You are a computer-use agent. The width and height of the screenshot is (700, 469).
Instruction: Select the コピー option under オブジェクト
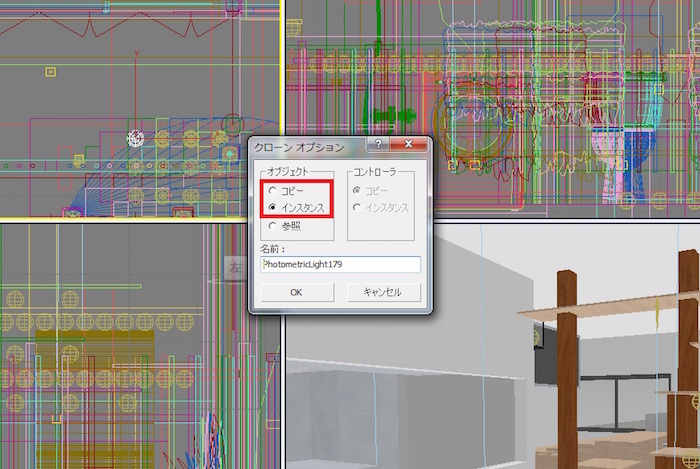[x=272, y=190]
